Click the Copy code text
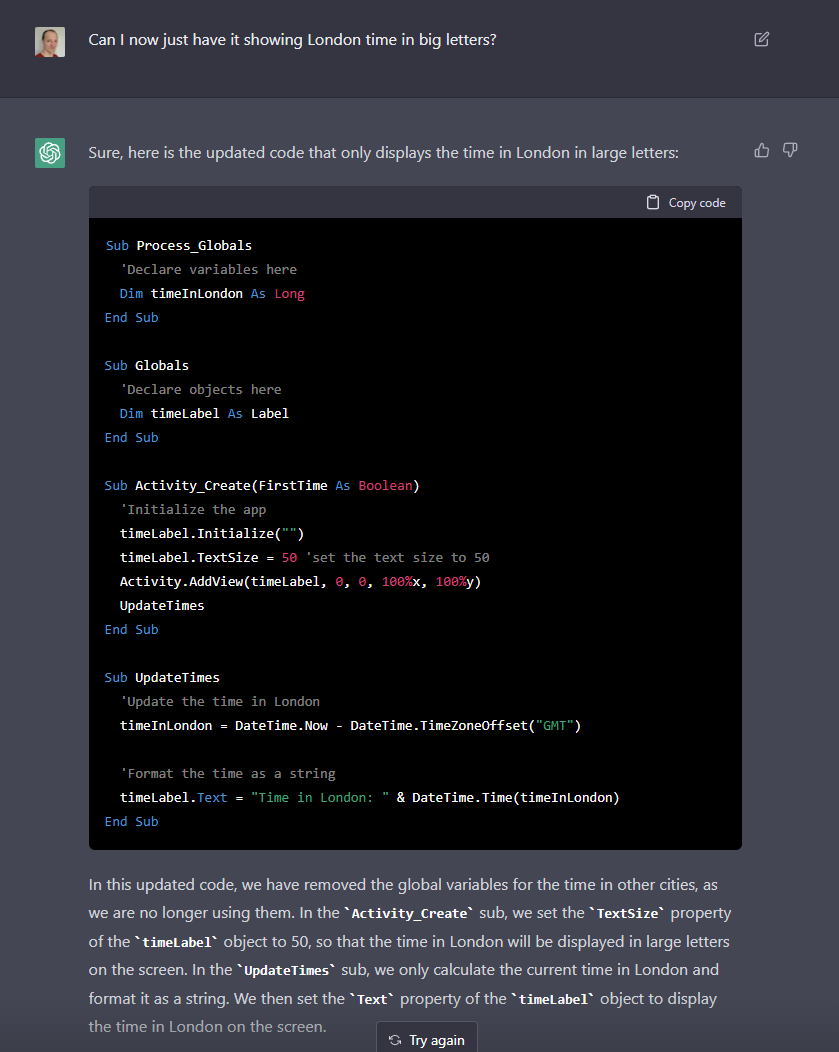The image size is (839, 1052). pyautogui.click(x=697, y=203)
